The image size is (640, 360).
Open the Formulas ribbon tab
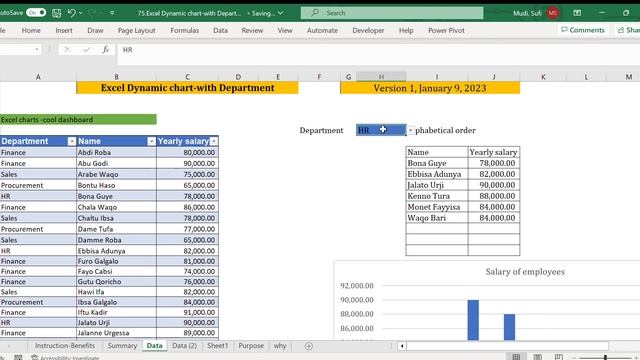click(x=184, y=30)
